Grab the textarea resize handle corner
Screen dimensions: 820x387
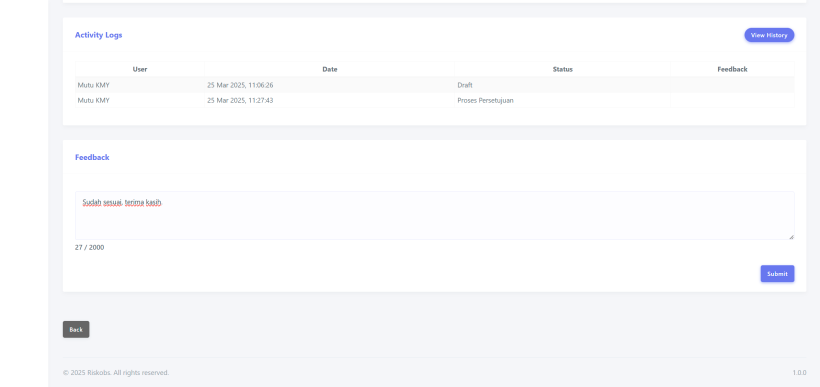click(791, 237)
